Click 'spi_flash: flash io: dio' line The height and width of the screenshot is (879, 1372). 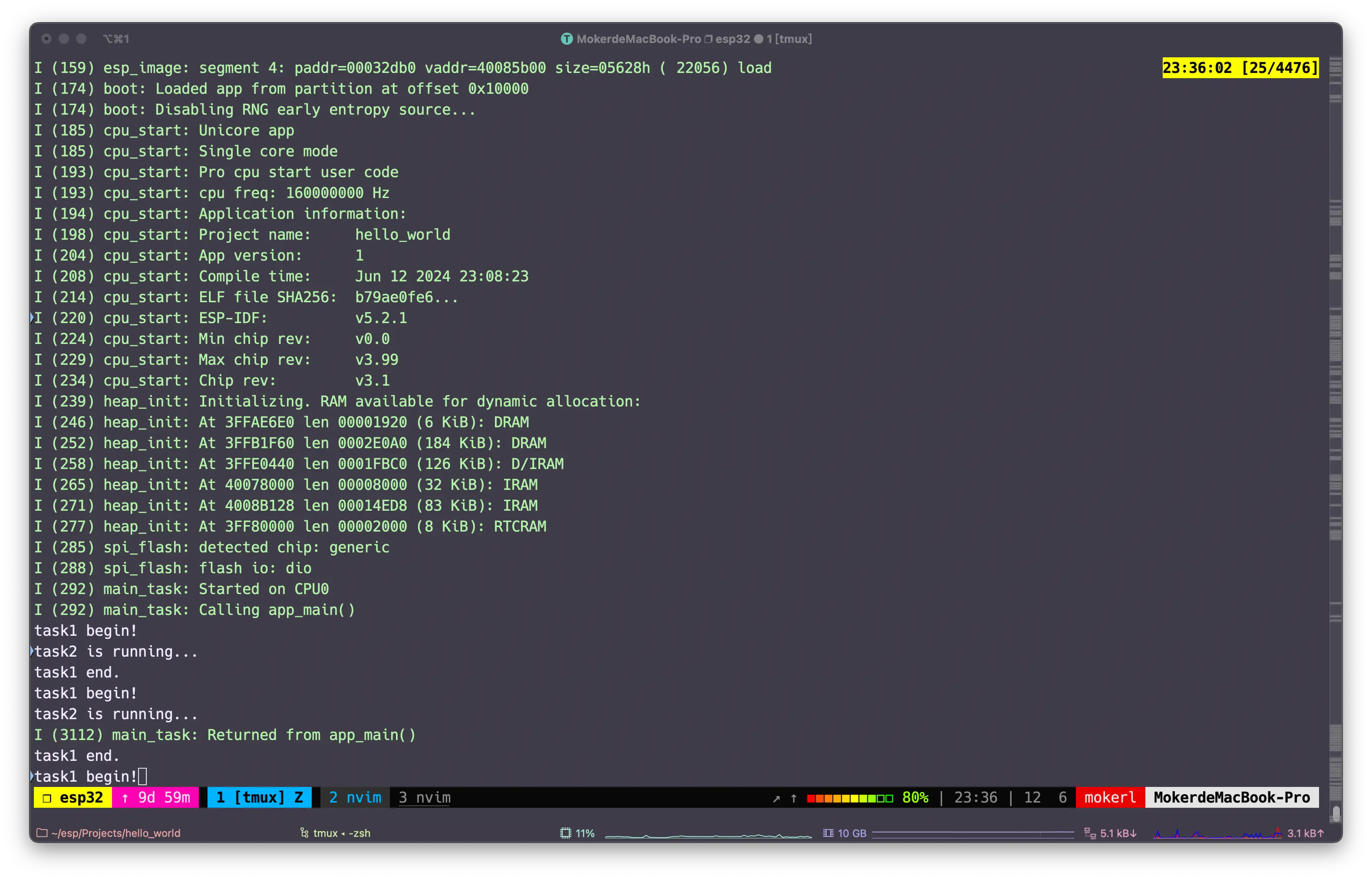173,568
